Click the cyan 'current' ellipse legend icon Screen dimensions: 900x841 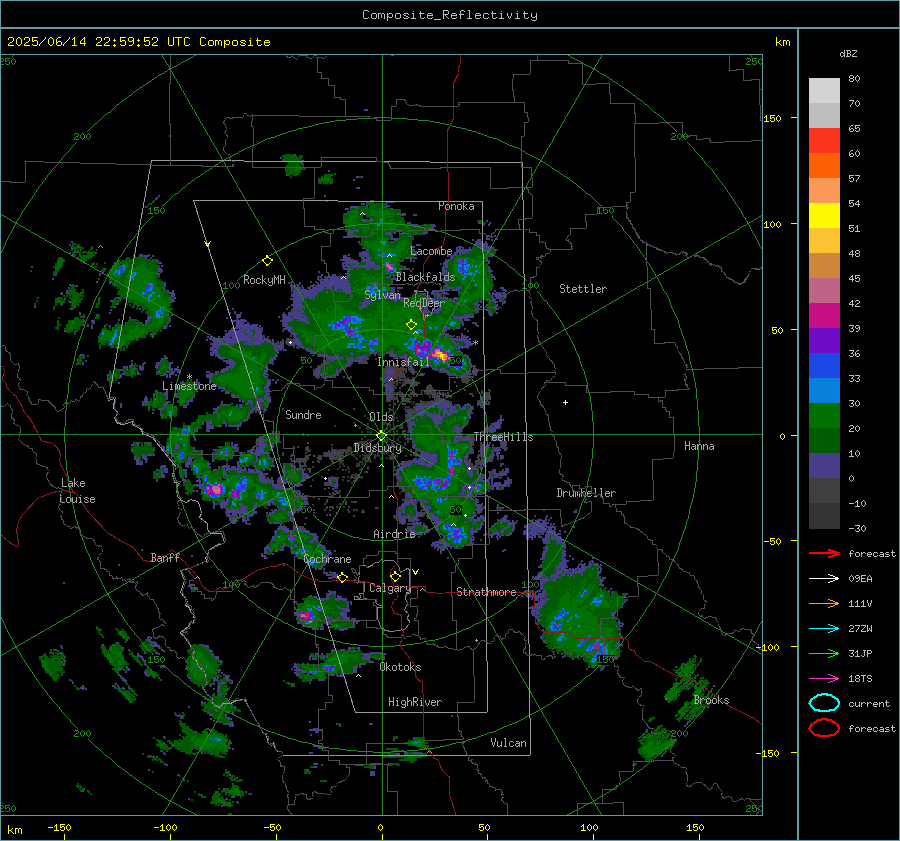click(x=824, y=703)
